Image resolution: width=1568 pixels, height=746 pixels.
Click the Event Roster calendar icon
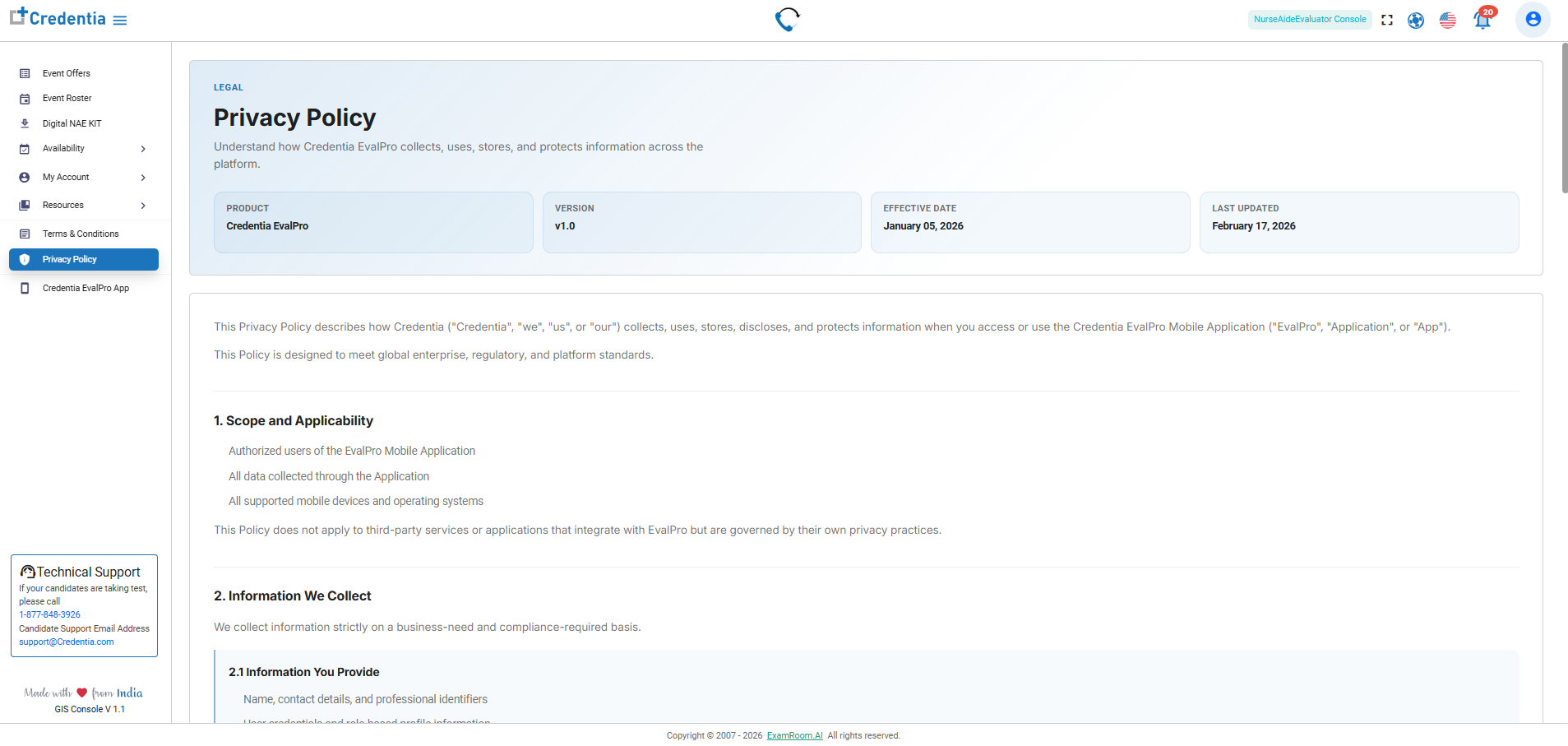(x=25, y=99)
